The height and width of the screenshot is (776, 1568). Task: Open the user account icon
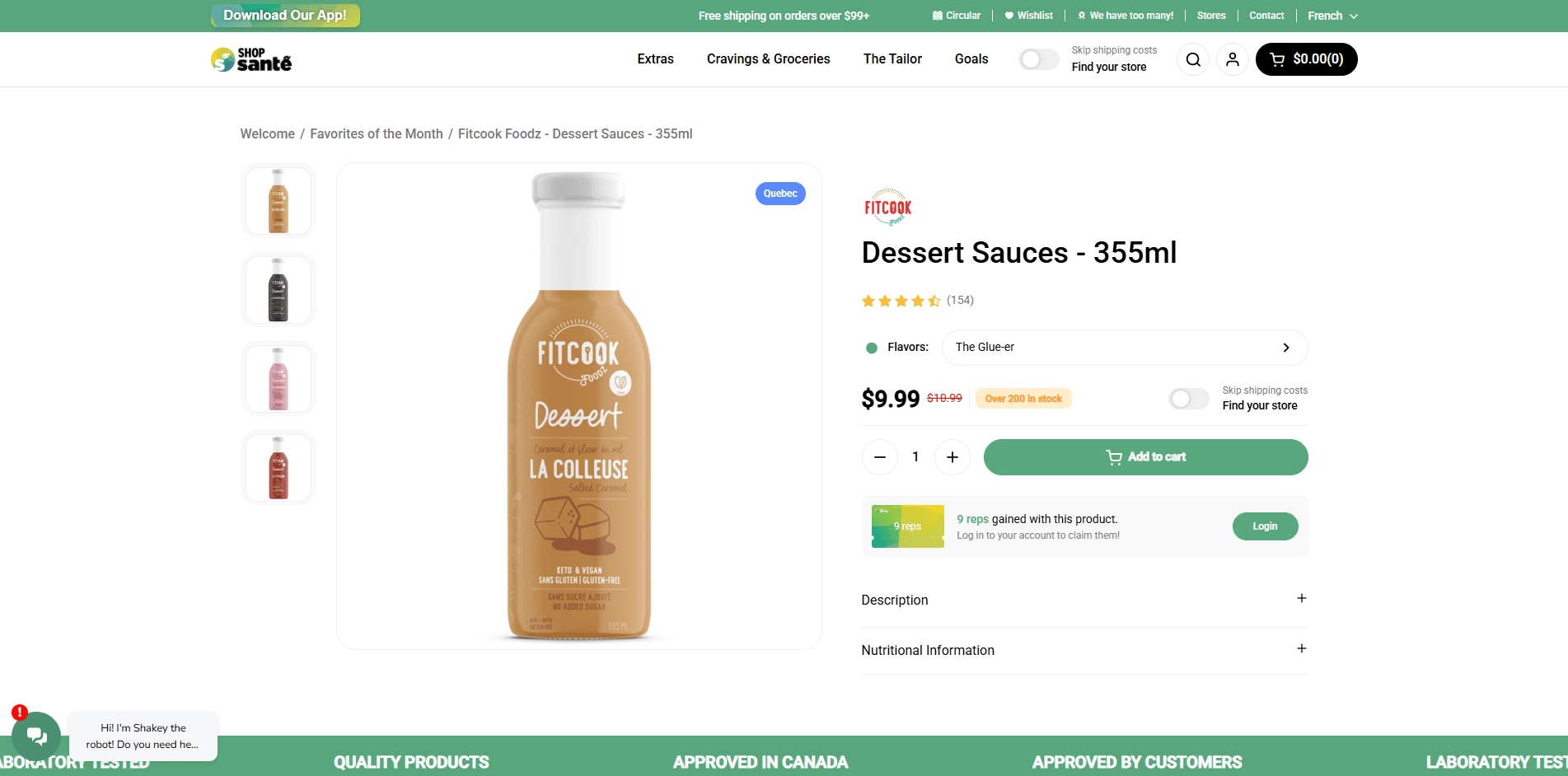1232,59
